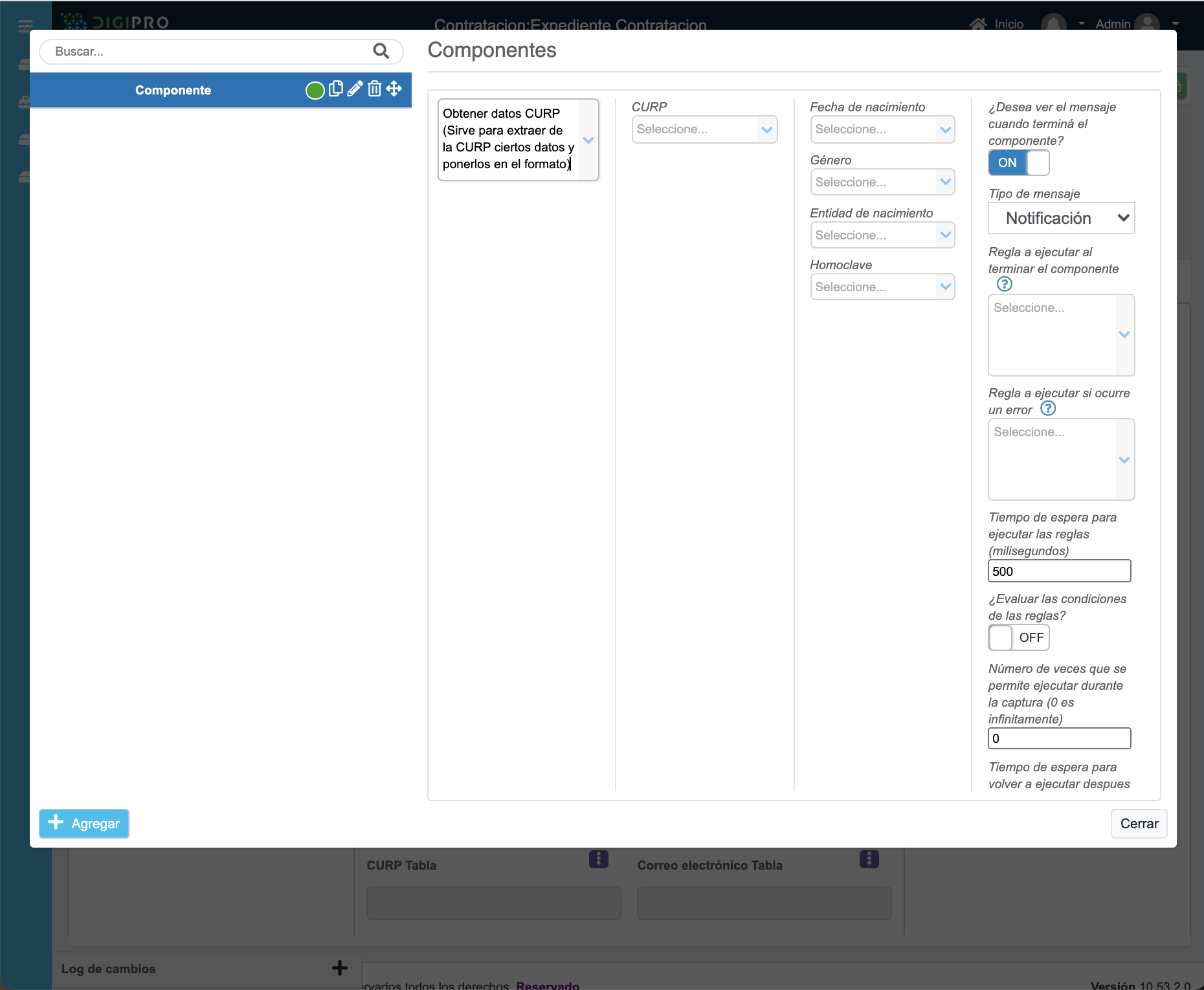Click the trash delete icon

coord(374,89)
